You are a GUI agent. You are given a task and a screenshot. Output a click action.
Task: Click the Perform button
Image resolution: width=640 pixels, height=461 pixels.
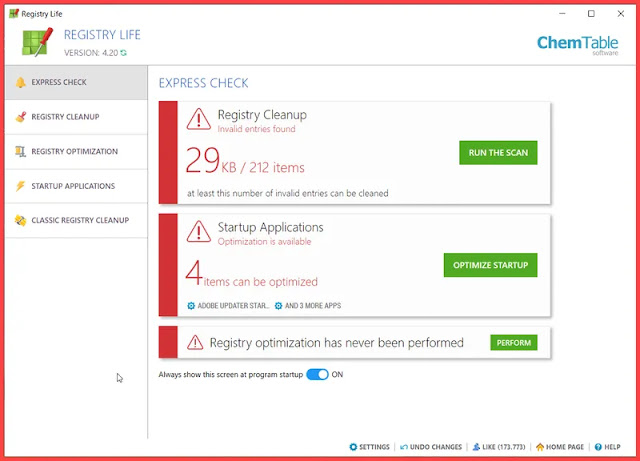click(x=513, y=343)
